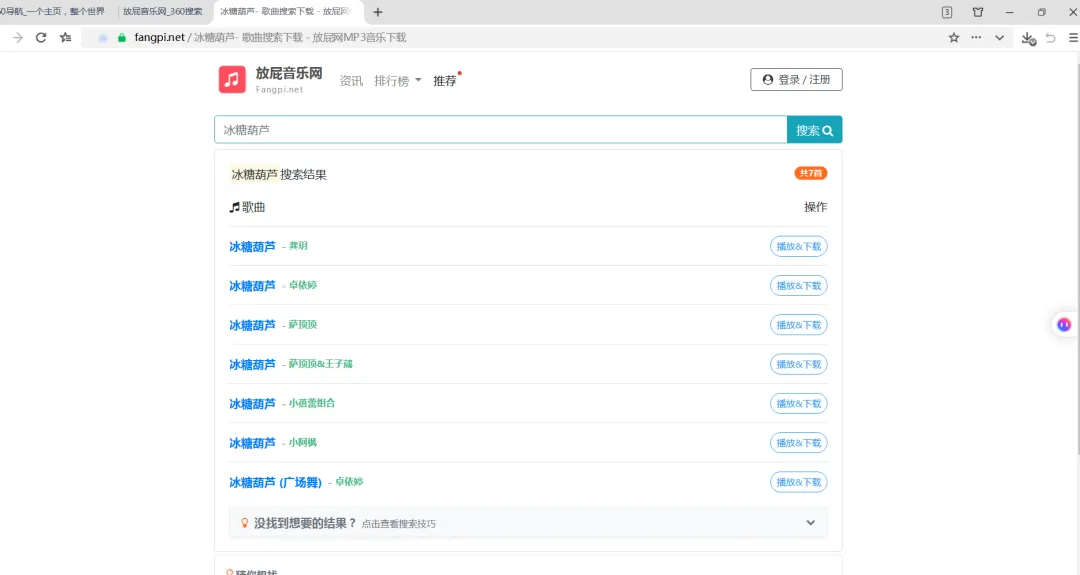
Task: Click the Fangpi music note logo
Action: pyautogui.click(x=232, y=79)
